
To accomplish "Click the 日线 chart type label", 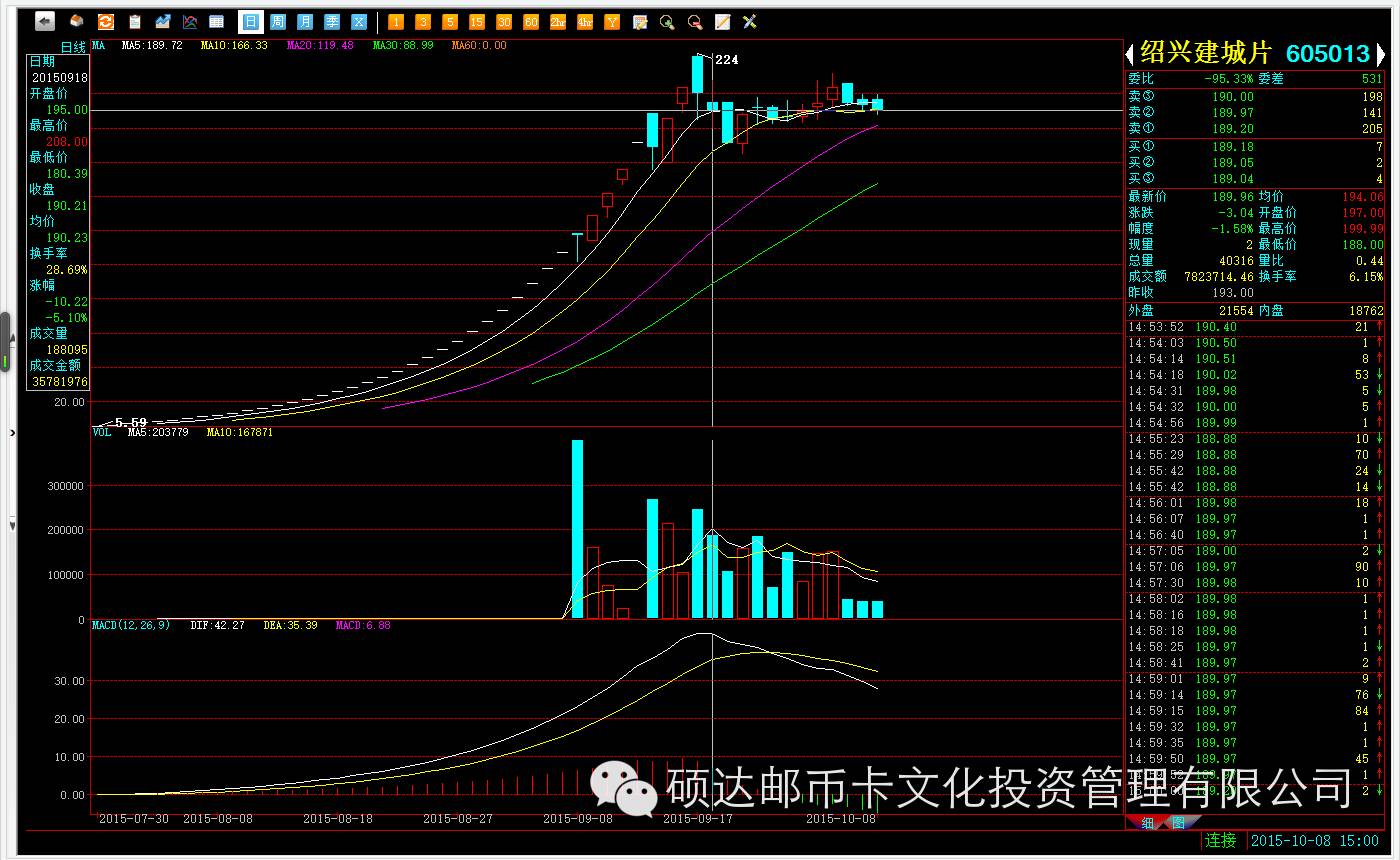I will click(x=73, y=47).
